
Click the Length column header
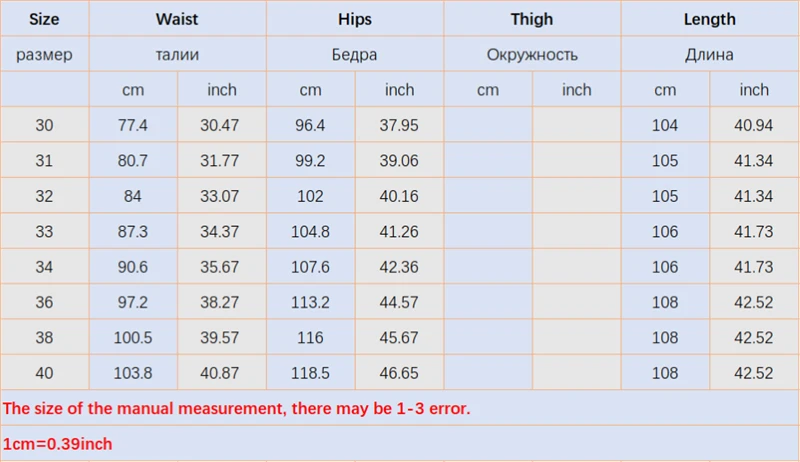click(710, 19)
